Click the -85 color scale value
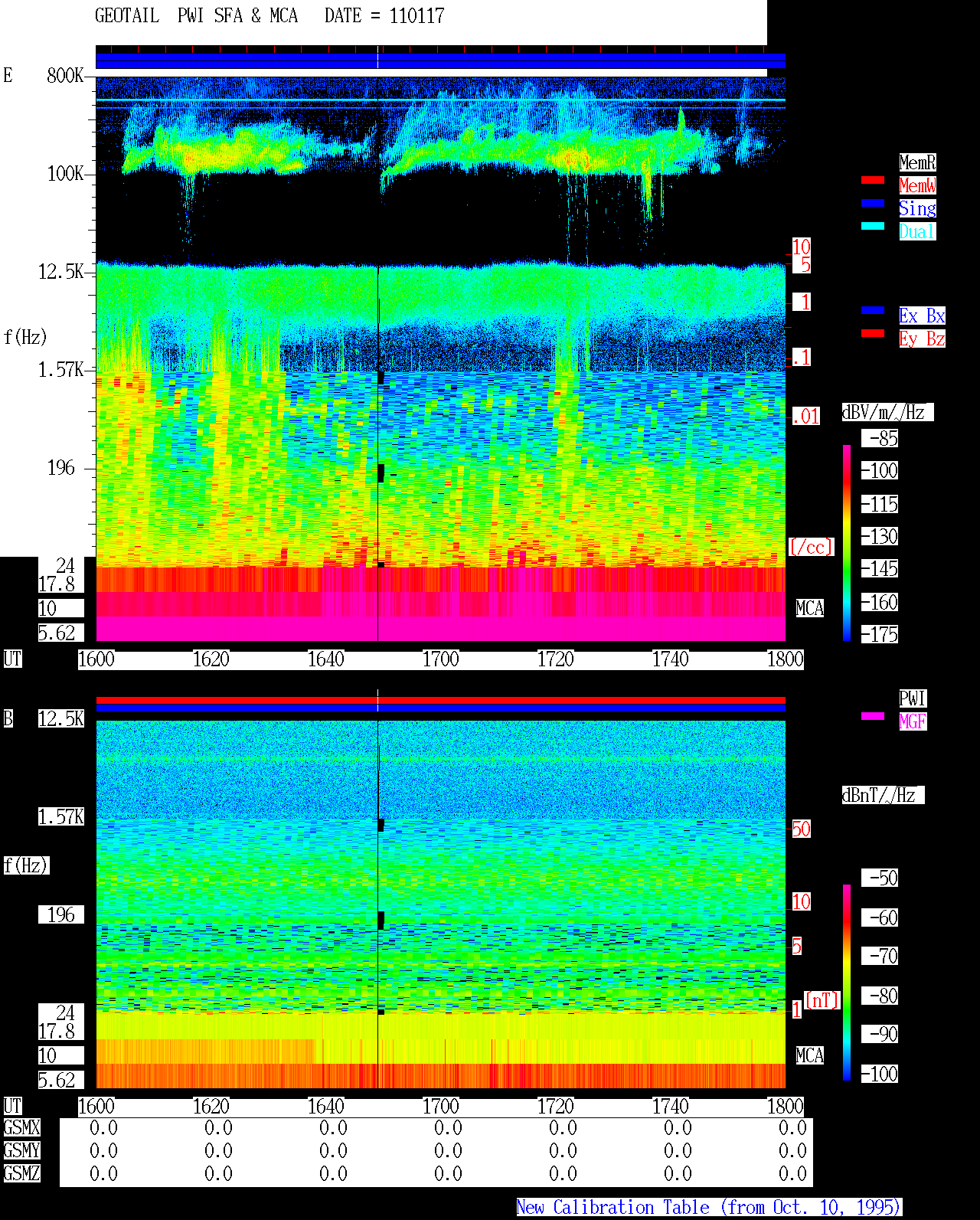Viewport: 980px width, 1220px height. pos(880,438)
